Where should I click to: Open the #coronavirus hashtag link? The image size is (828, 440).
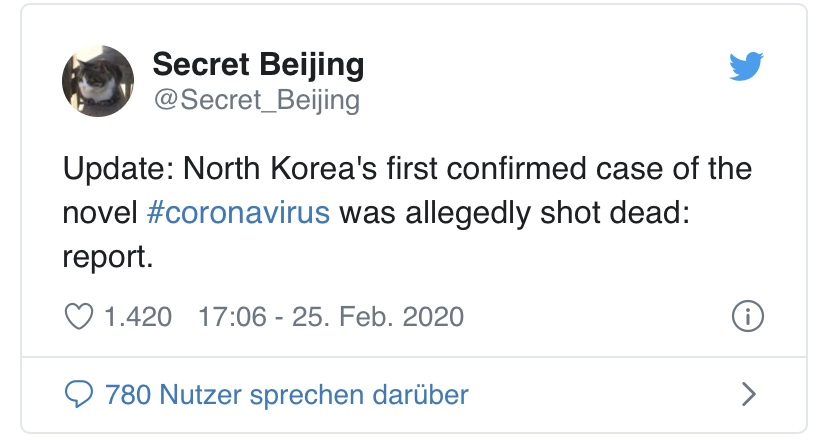pyautogui.click(x=238, y=212)
